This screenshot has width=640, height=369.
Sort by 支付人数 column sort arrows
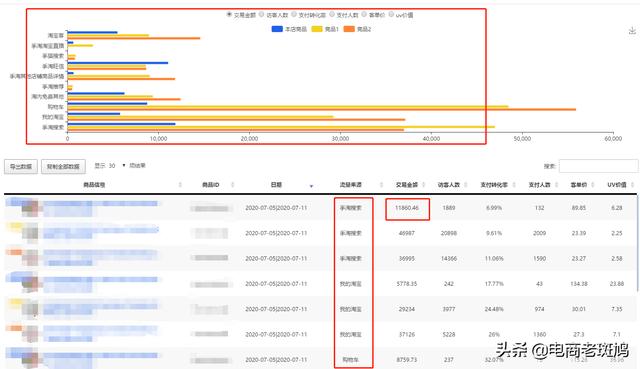(x=556, y=185)
